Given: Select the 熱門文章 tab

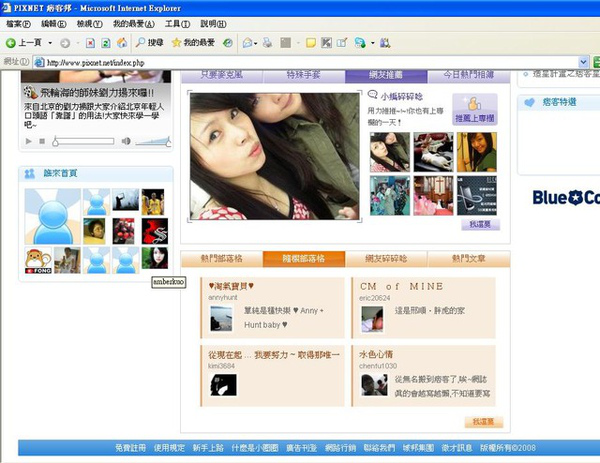Looking at the screenshot, I should pos(468,259).
